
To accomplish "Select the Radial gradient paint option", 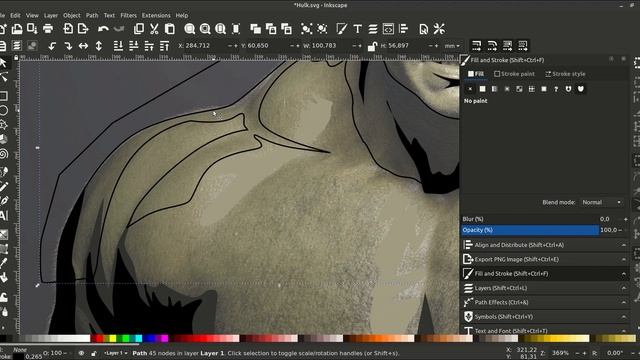I will [x=507, y=89].
